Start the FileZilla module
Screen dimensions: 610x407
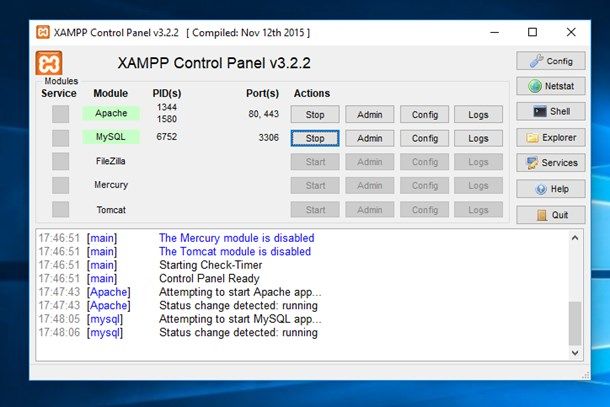315,162
